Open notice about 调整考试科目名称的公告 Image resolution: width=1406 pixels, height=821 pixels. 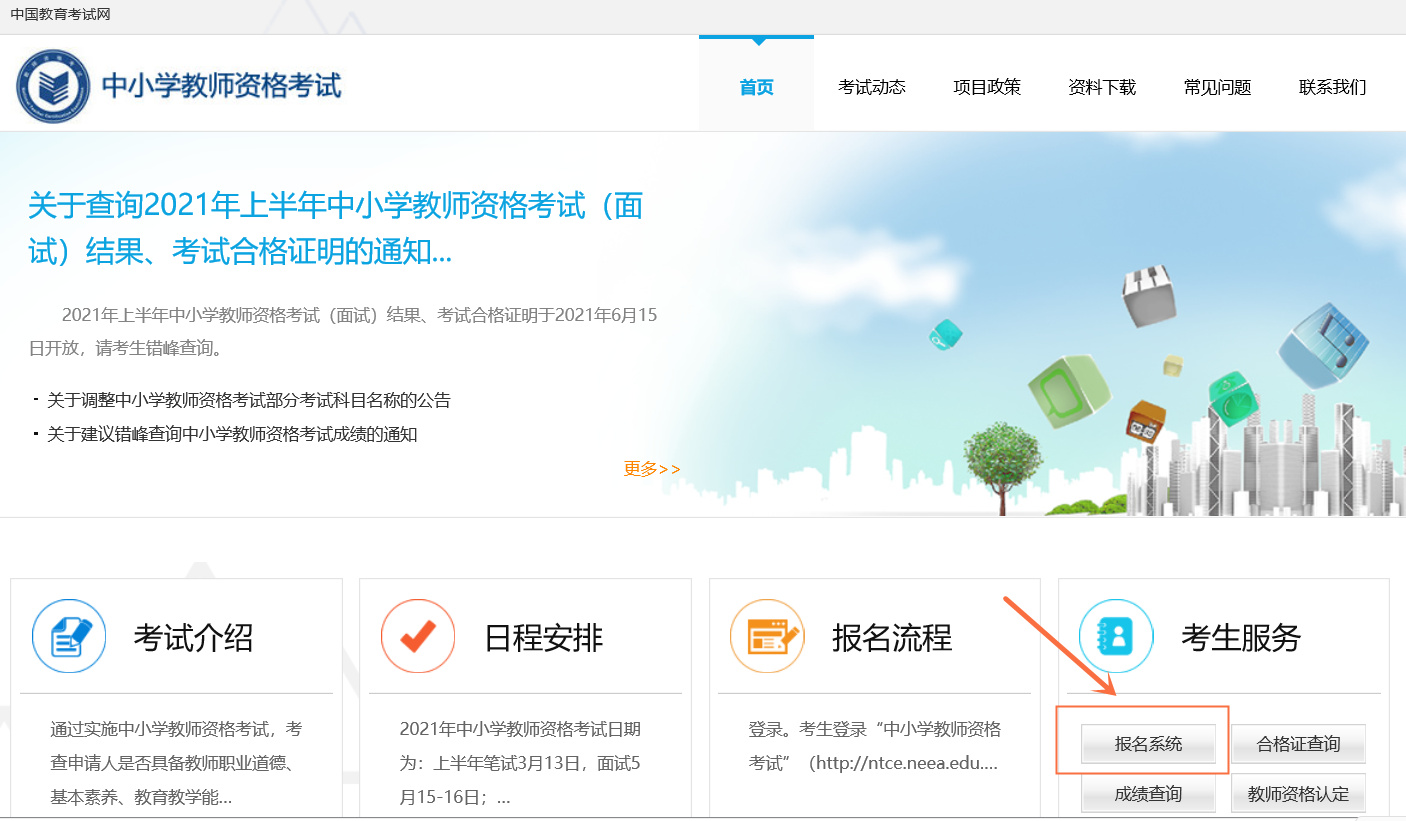coord(249,401)
